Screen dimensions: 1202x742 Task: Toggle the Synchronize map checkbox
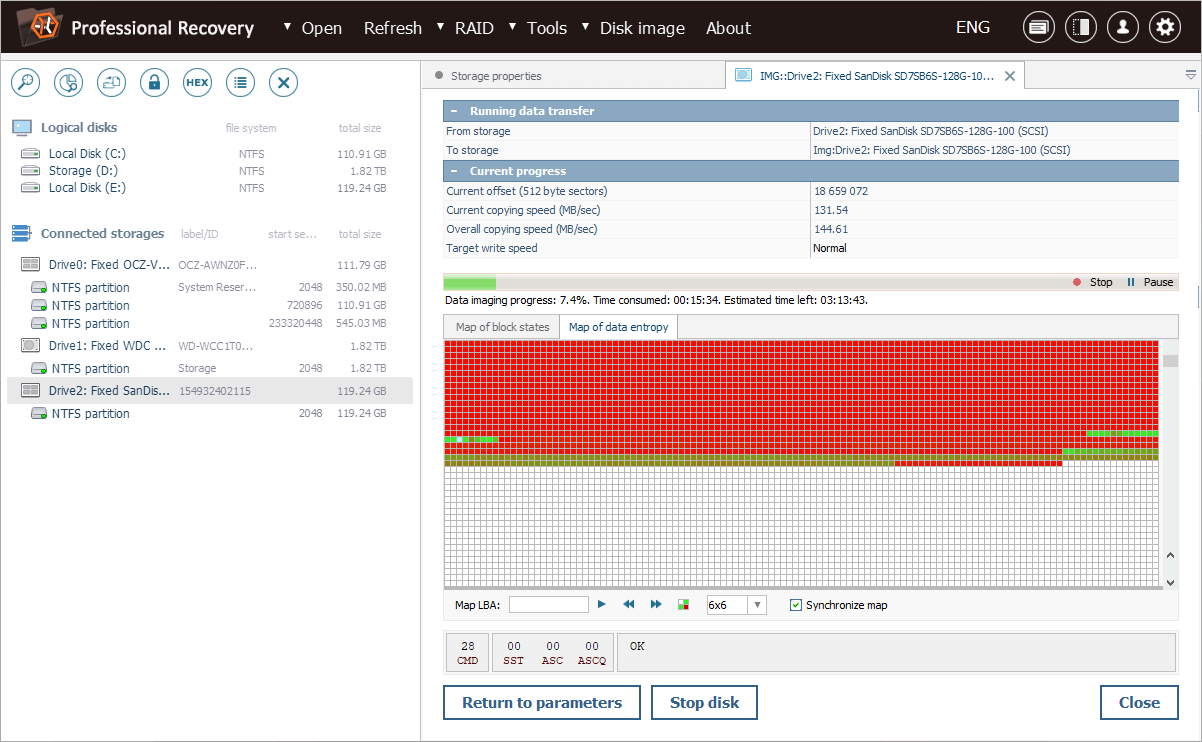coord(796,605)
